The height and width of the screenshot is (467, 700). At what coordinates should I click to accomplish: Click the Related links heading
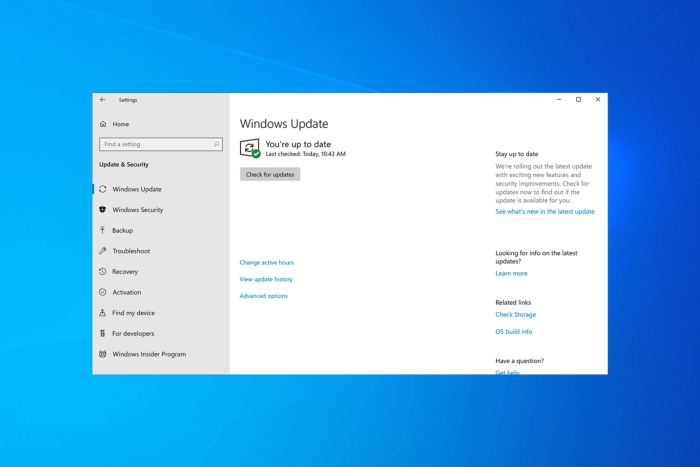[x=513, y=302]
